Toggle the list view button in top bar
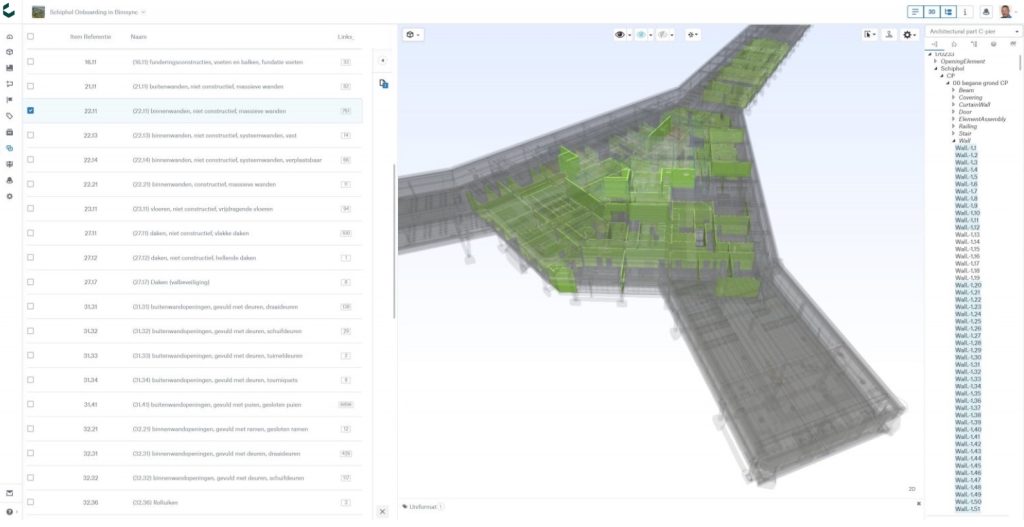 pos(916,12)
